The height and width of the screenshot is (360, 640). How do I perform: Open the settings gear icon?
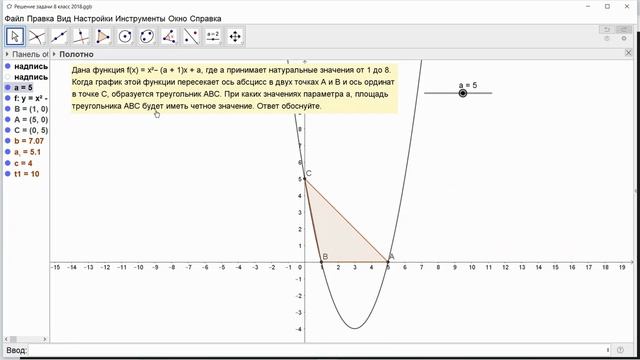point(624,38)
